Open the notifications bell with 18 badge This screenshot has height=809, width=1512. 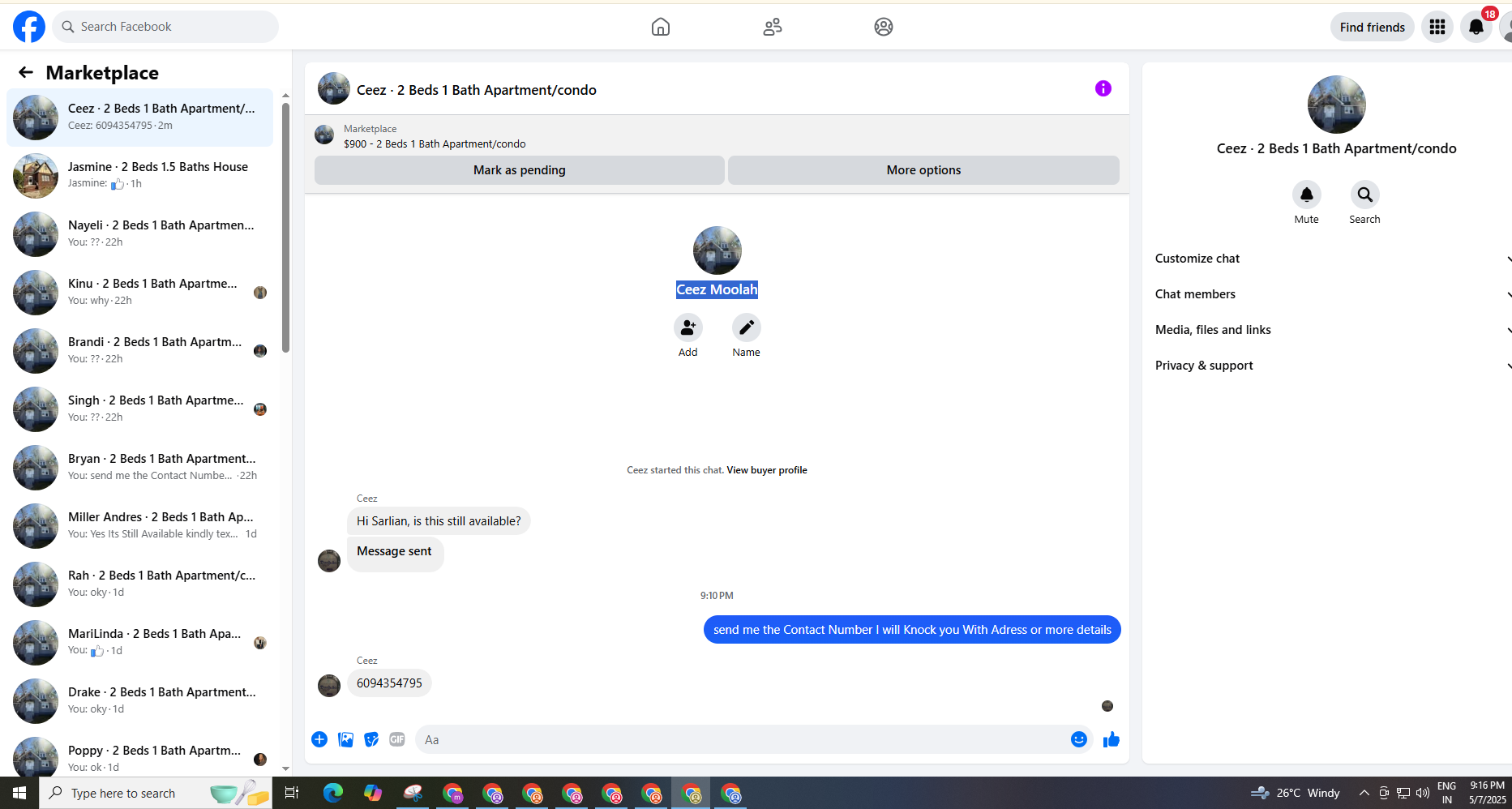click(x=1476, y=27)
